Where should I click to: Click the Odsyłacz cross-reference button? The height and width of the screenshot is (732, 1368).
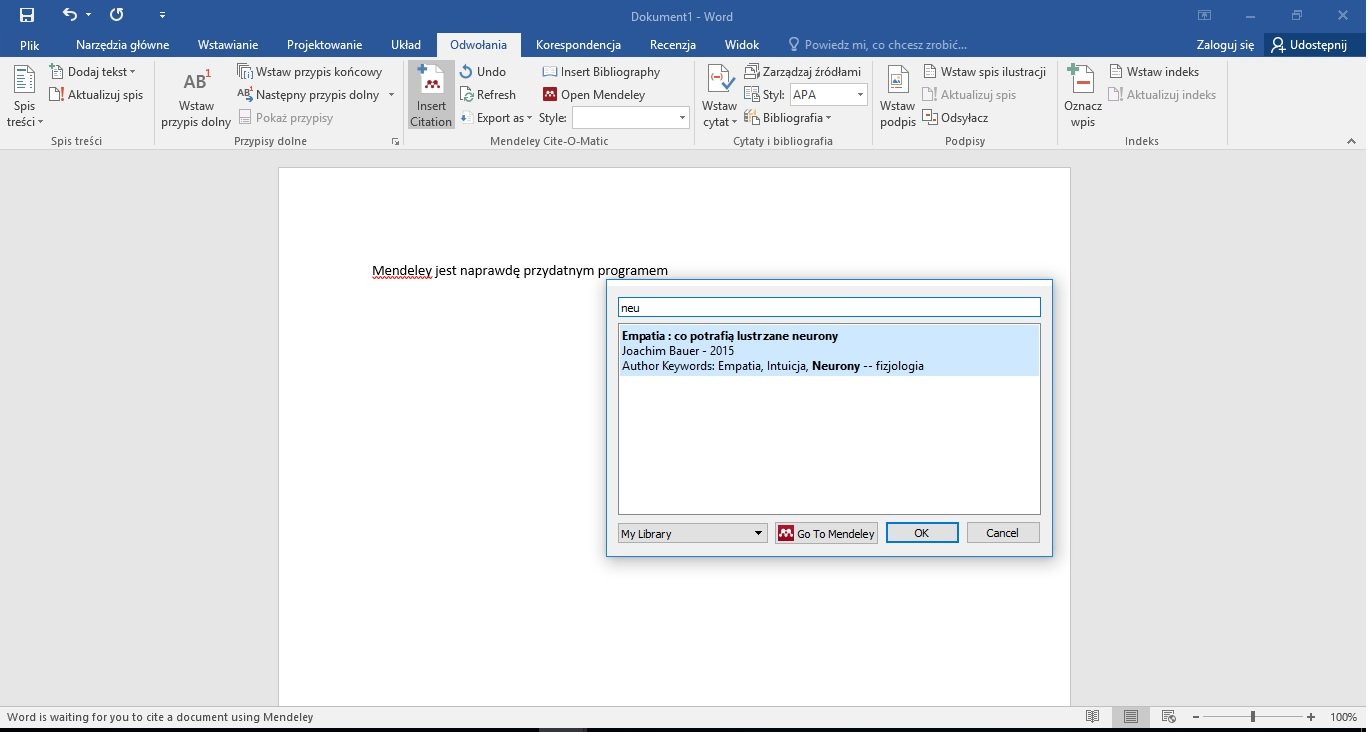click(x=955, y=118)
